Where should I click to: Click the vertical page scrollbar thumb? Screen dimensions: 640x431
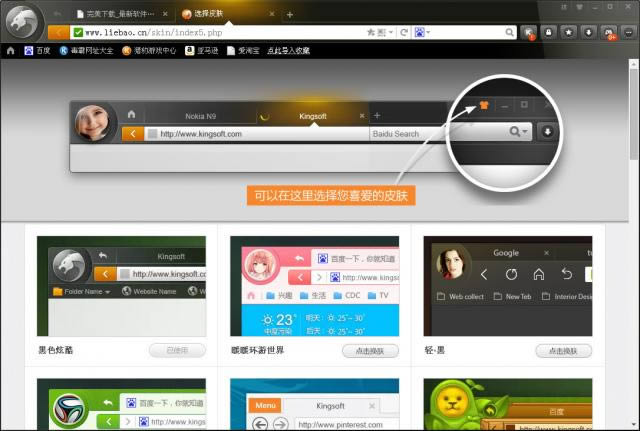coord(633,114)
